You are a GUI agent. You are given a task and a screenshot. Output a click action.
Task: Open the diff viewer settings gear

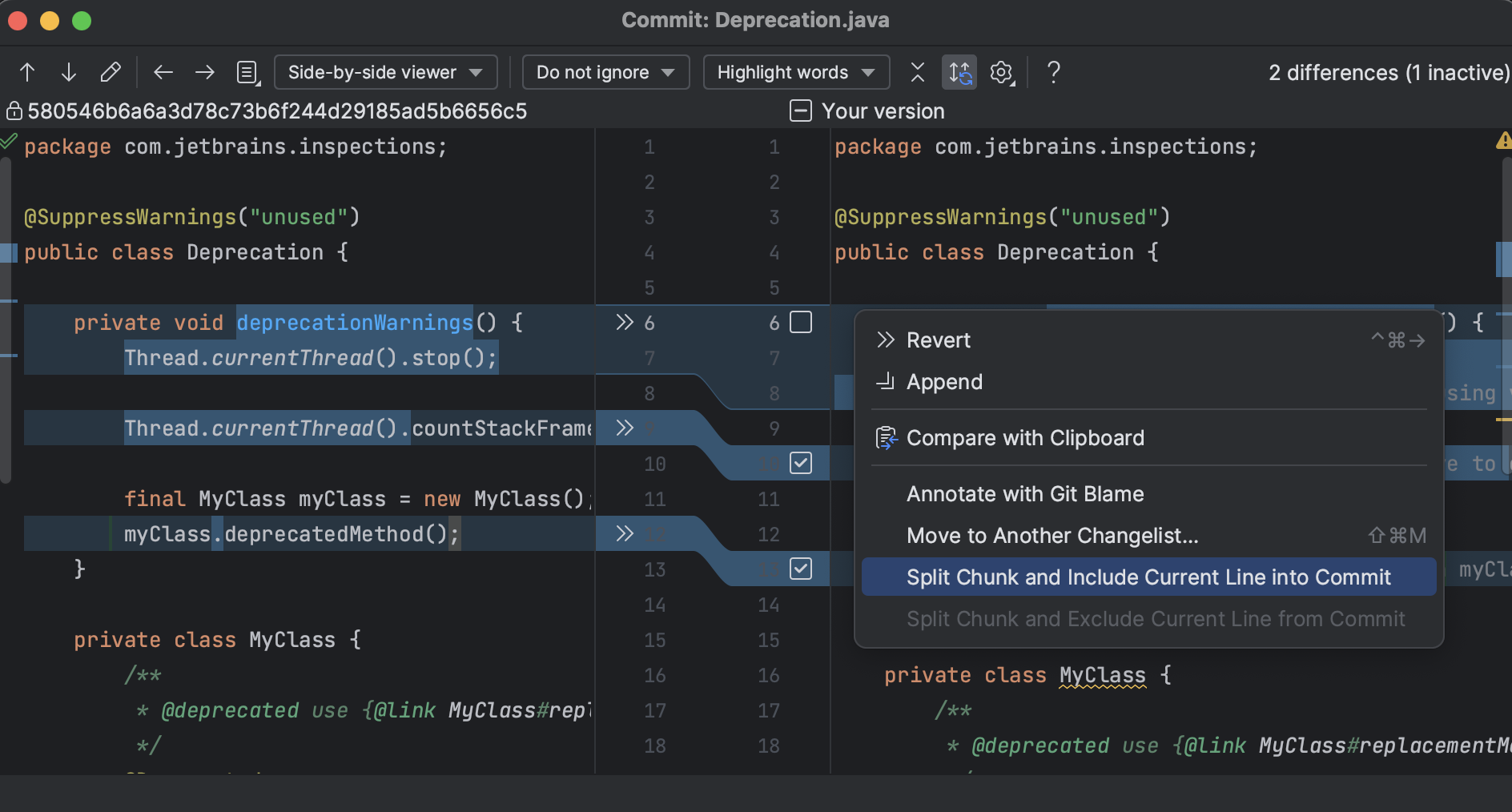(1000, 72)
